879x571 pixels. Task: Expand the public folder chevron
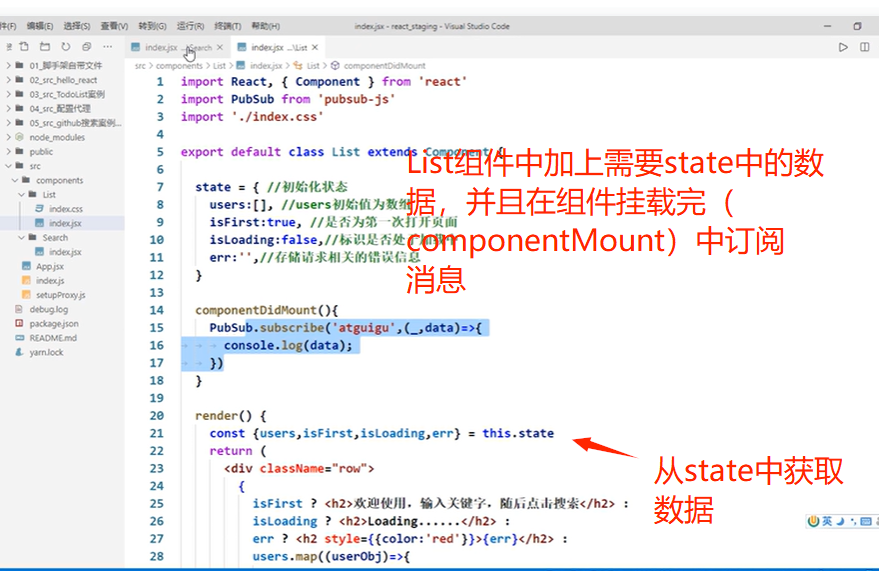click(x=8, y=152)
